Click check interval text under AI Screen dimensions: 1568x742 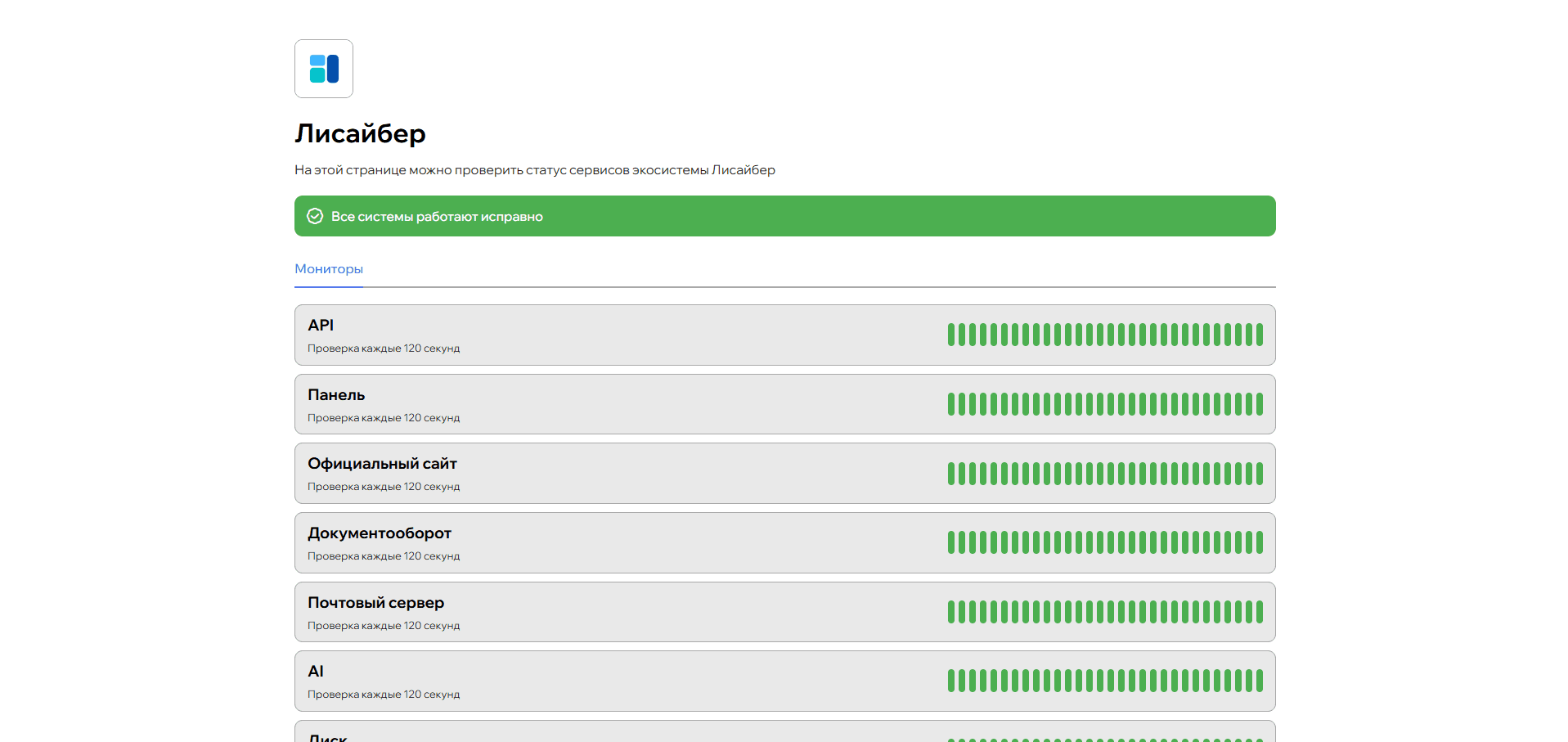point(384,695)
